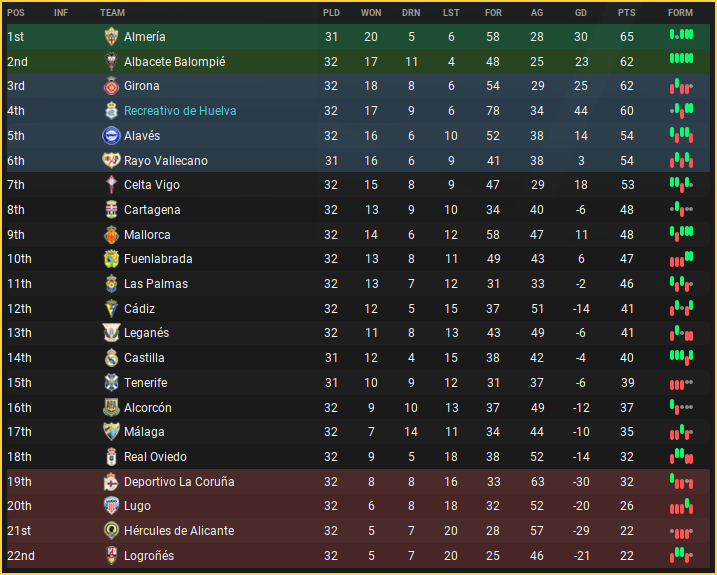717x575 pixels.
Task: Click the TEAM column header
Action: pos(113,13)
